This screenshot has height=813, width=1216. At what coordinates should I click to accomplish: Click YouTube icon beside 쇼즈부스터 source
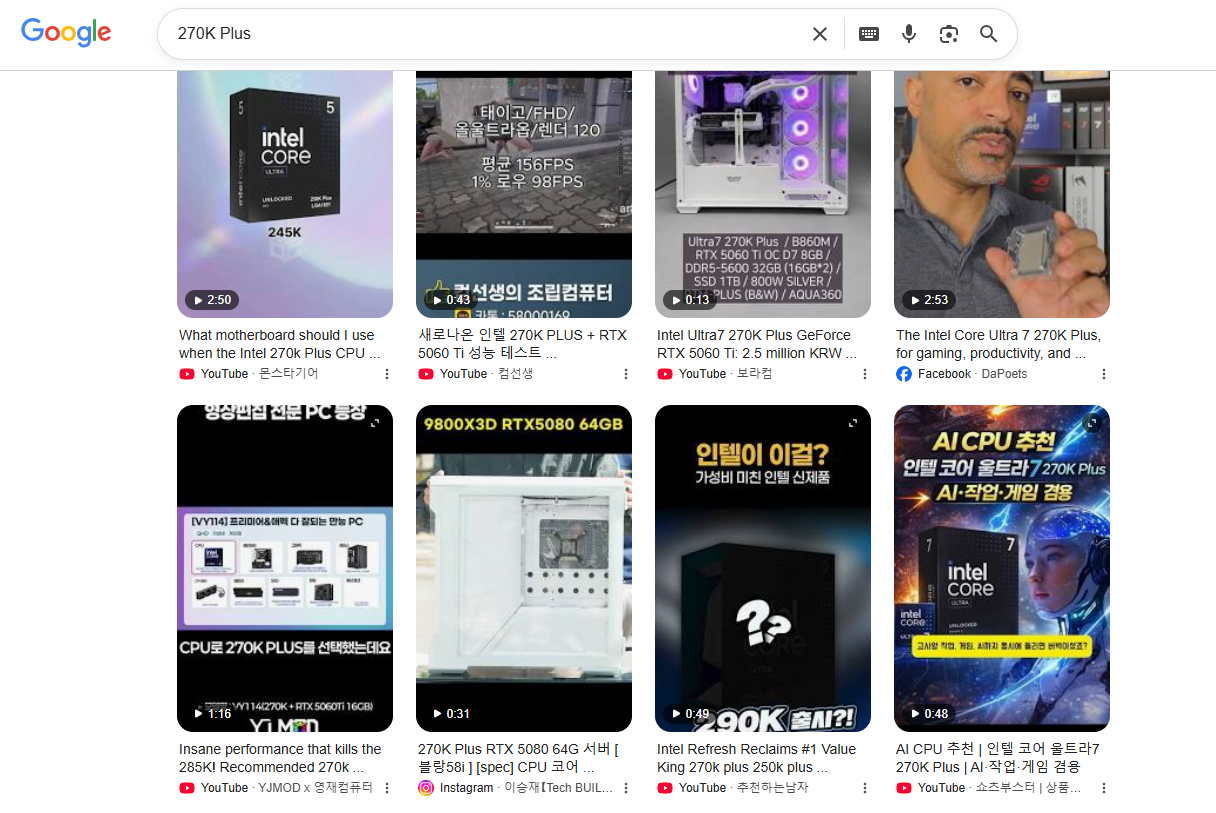[x=904, y=788]
